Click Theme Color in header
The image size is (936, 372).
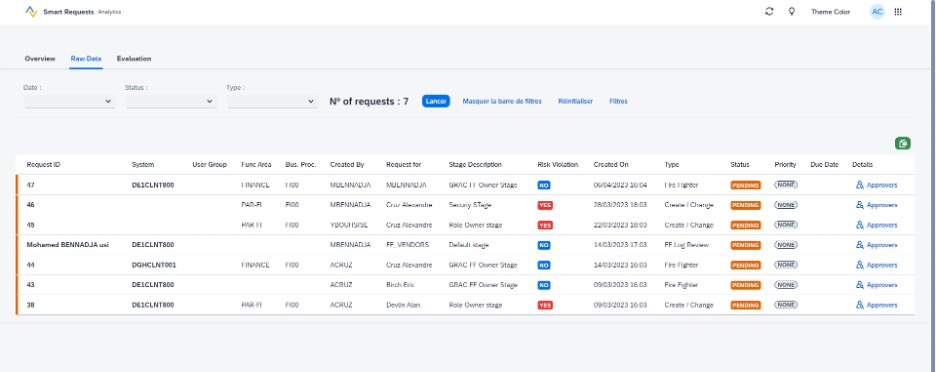point(830,12)
